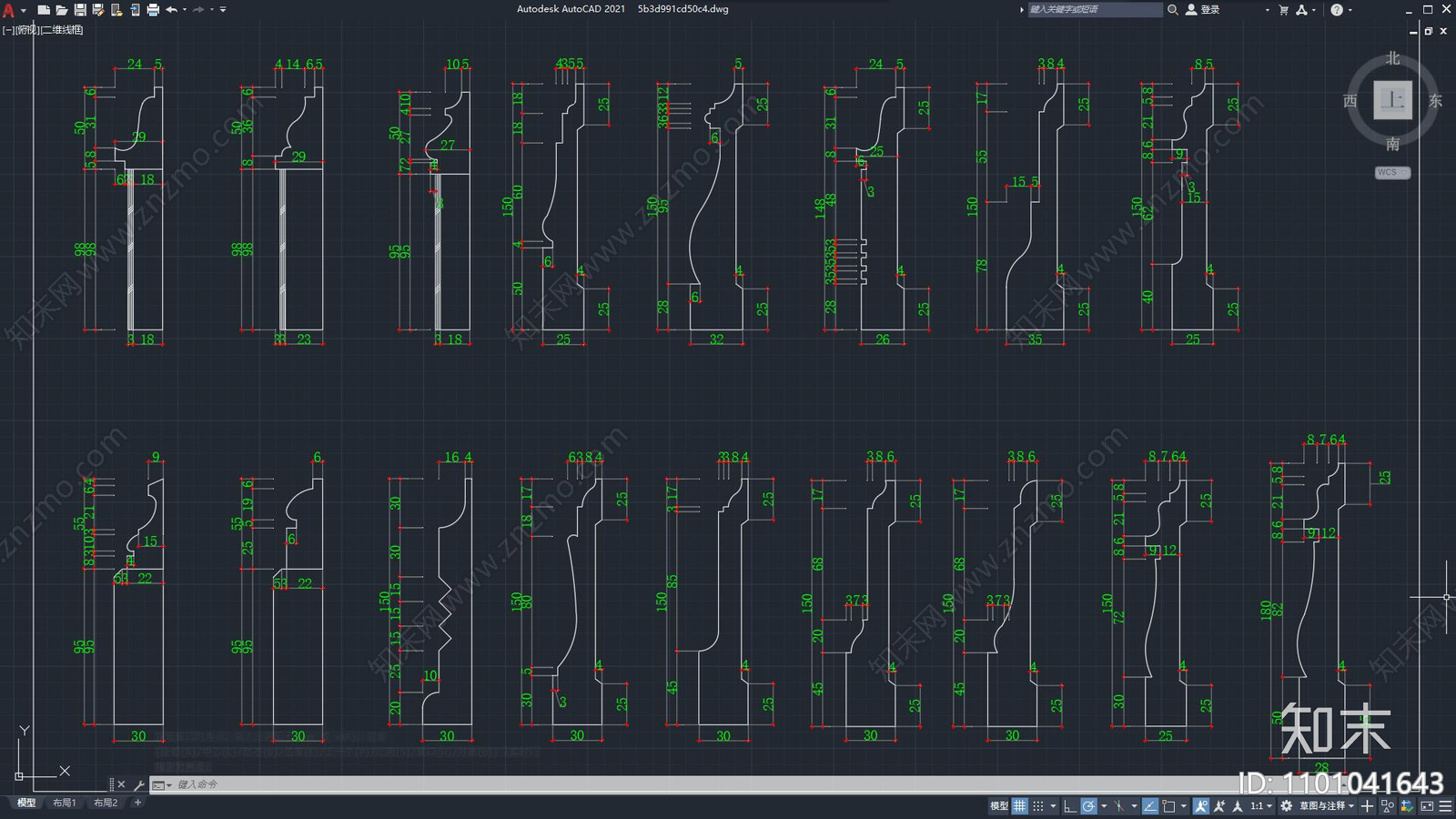The height and width of the screenshot is (819, 1456).
Task: Switch to the 模型 tab
Action: pos(26,803)
